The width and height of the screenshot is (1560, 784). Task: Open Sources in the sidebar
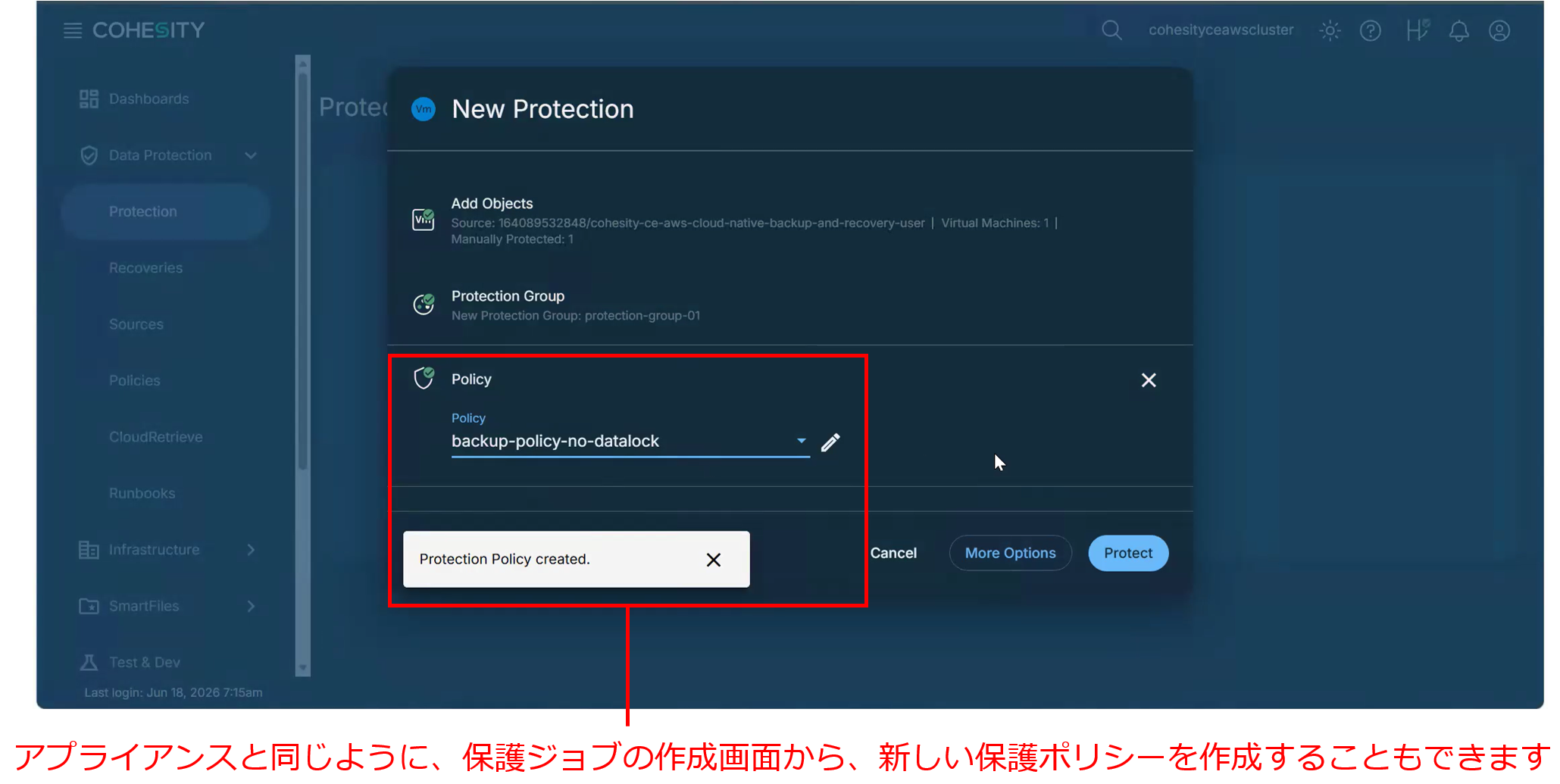pyautogui.click(x=136, y=324)
